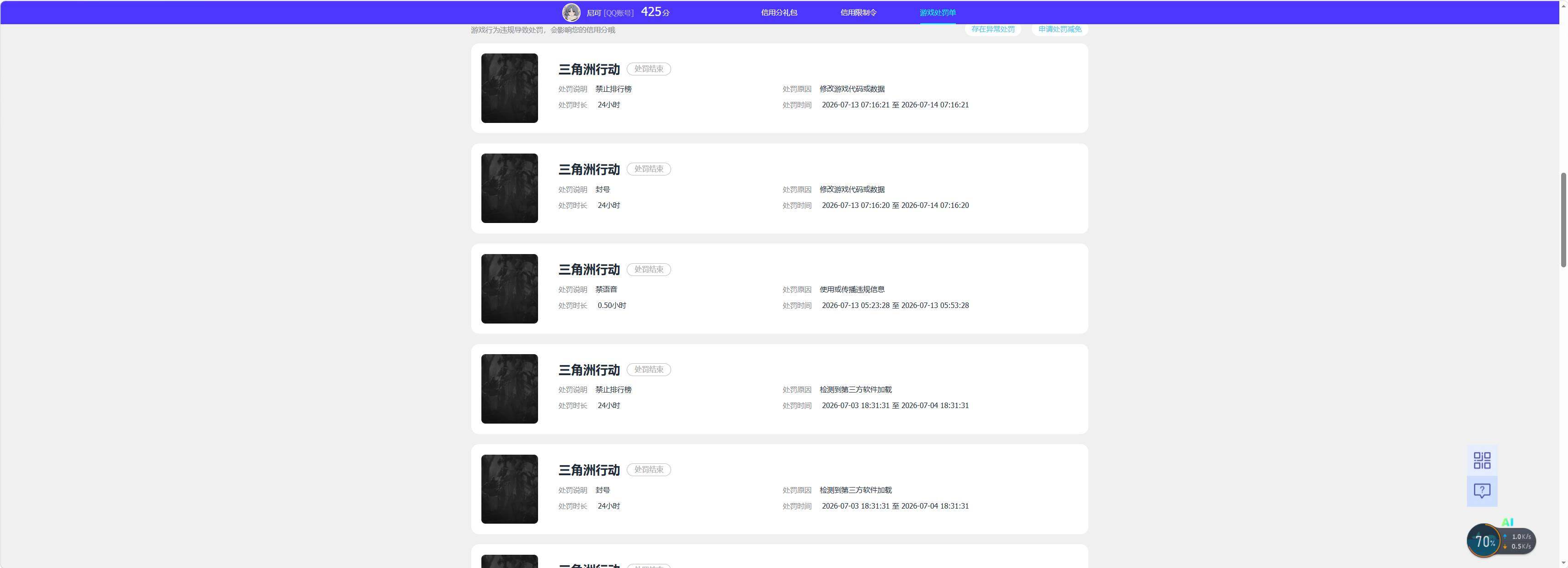Image resolution: width=1568 pixels, height=568 pixels.
Task: Click the 处罚结束 badge on the first record
Action: 649,69
